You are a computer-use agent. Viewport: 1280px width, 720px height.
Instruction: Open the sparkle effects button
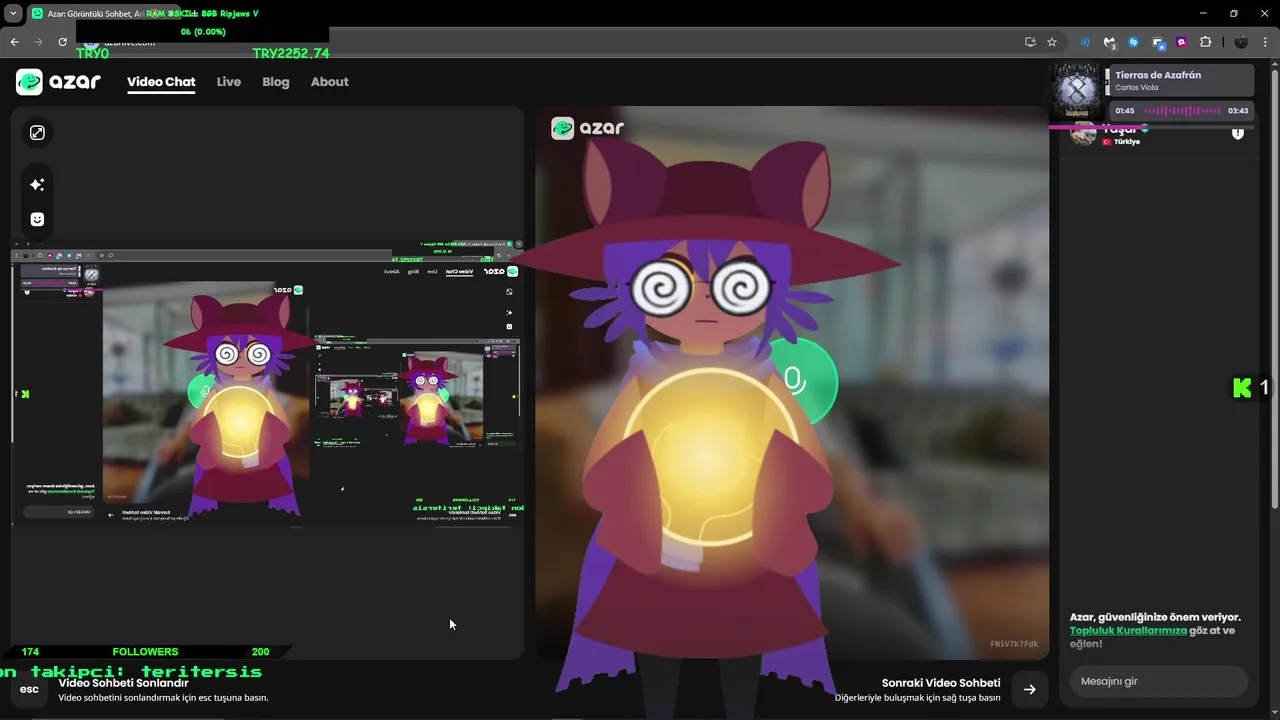37,184
